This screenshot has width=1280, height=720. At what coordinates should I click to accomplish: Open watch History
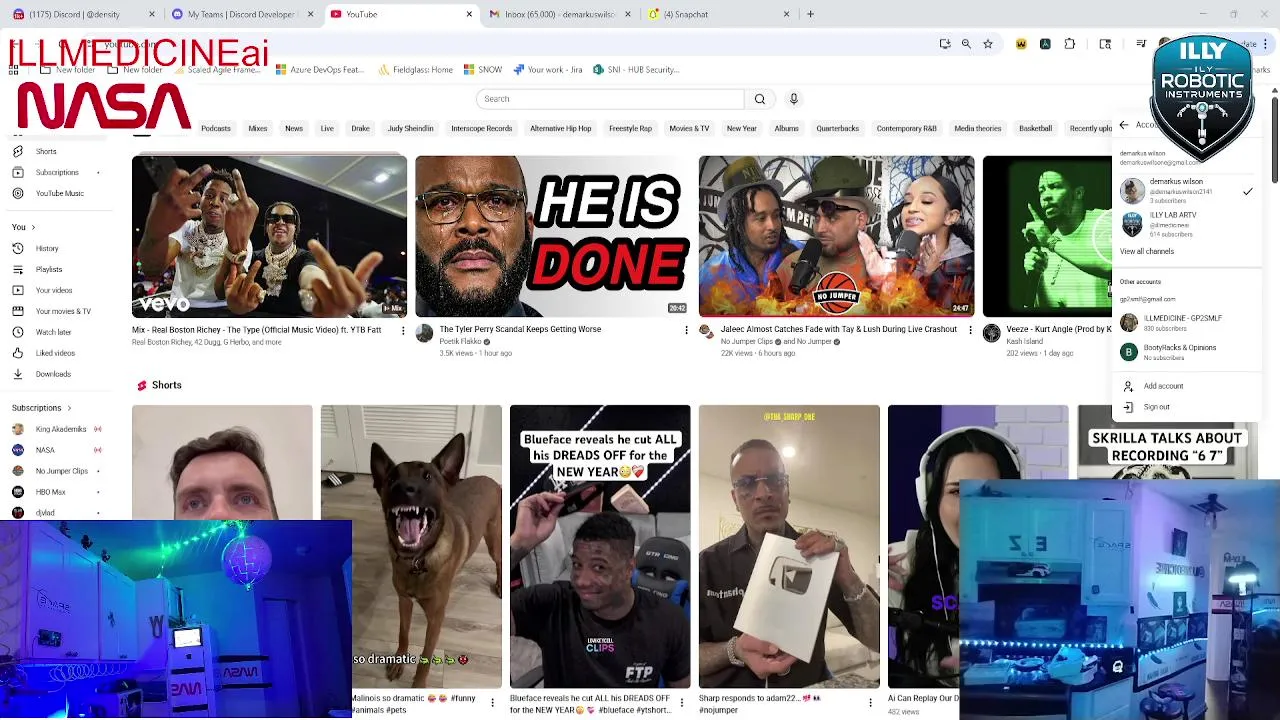click(x=47, y=248)
